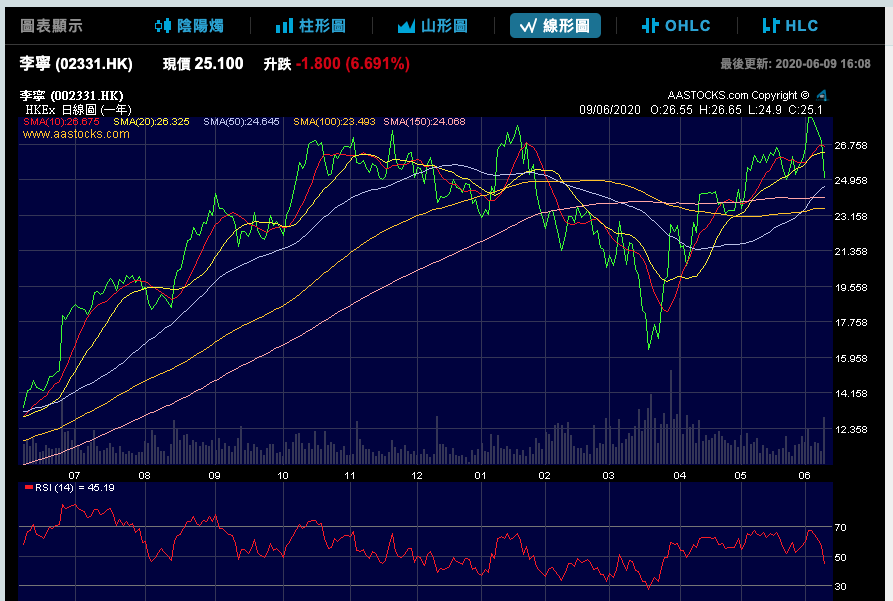Click the SMA(100):23.493 legend label
Screen dimensions: 893x601
coord(334,121)
